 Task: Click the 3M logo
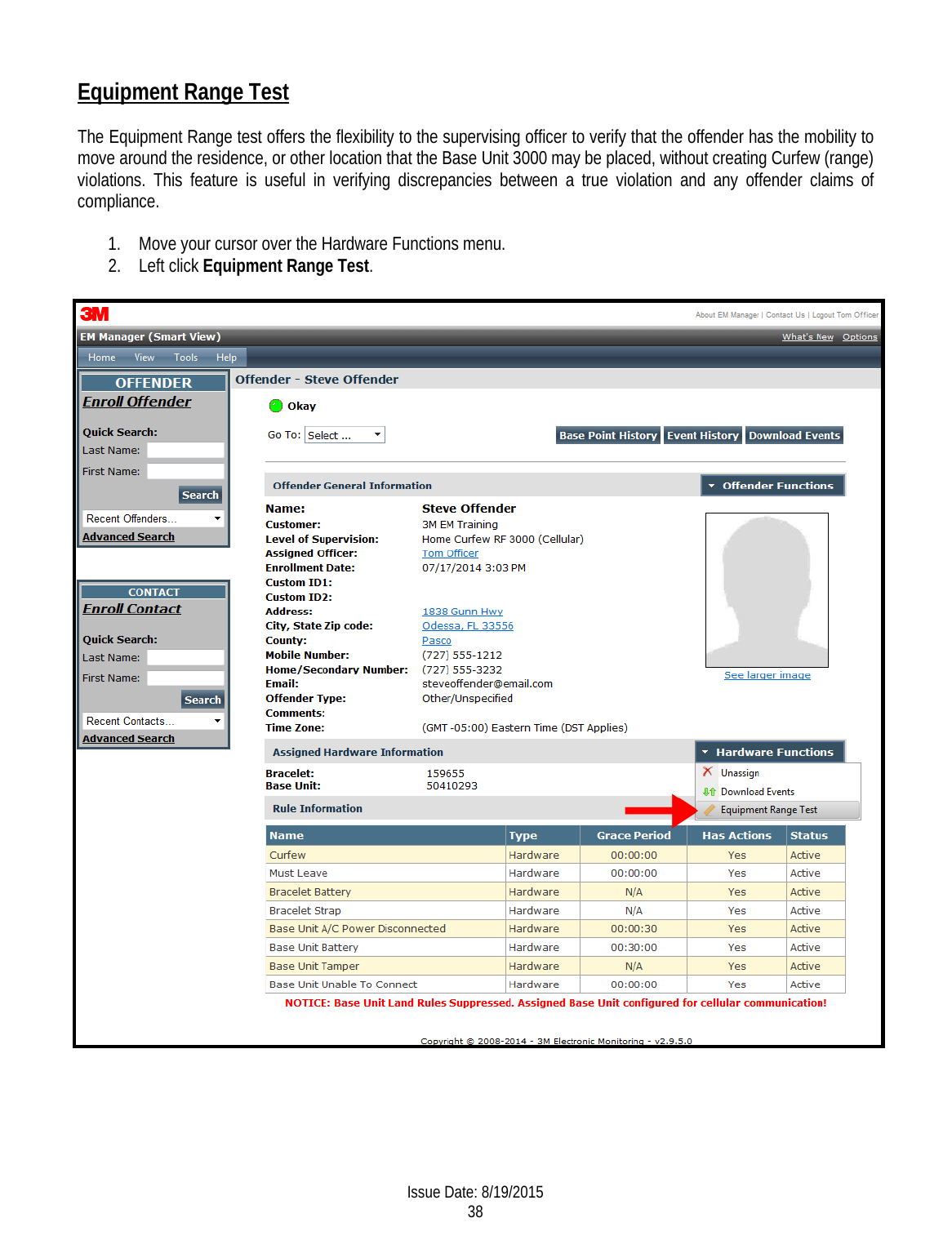pos(95,314)
